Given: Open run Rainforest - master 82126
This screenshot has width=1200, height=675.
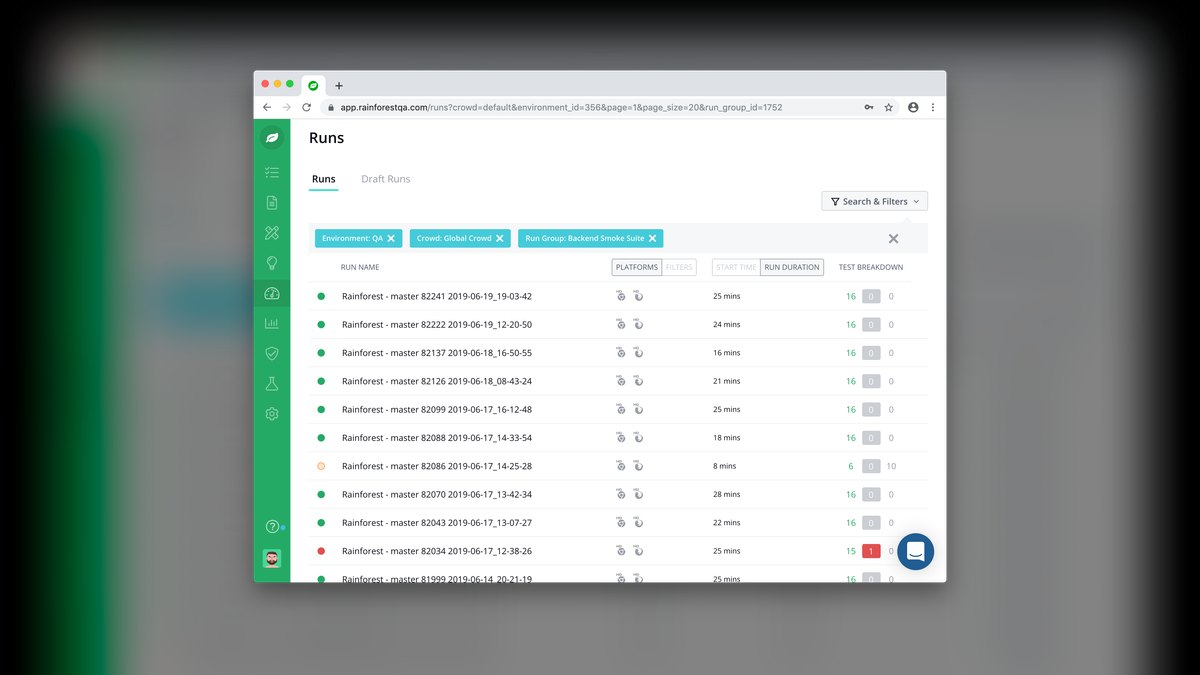Looking at the screenshot, I should pyautogui.click(x=437, y=381).
